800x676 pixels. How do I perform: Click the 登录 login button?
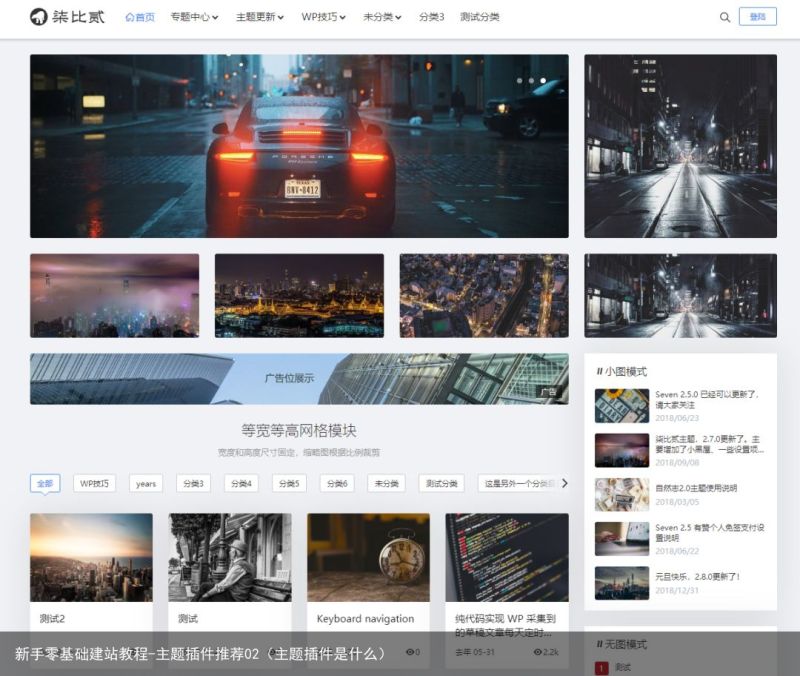(758, 17)
